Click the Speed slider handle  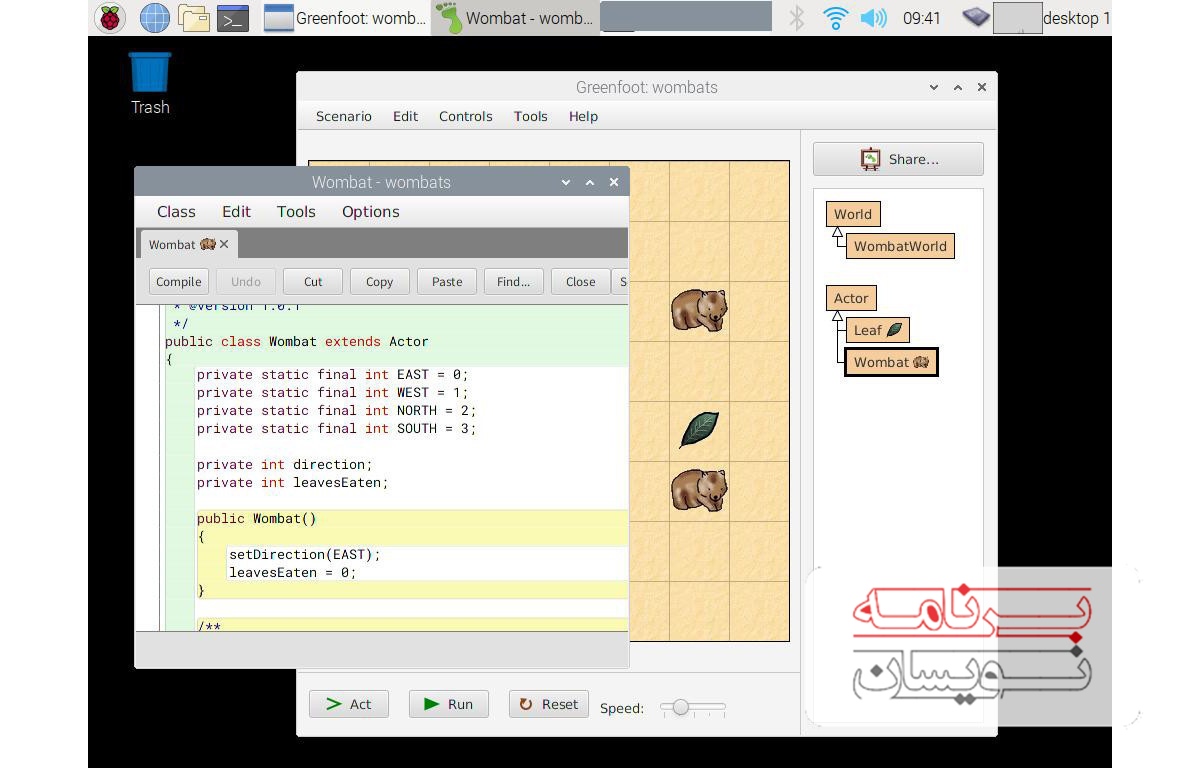click(x=681, y=708)
